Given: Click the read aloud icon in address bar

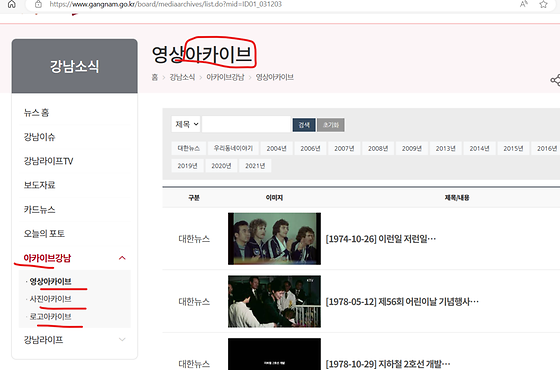Looking at the screenshot, I should tap(524, 4).
